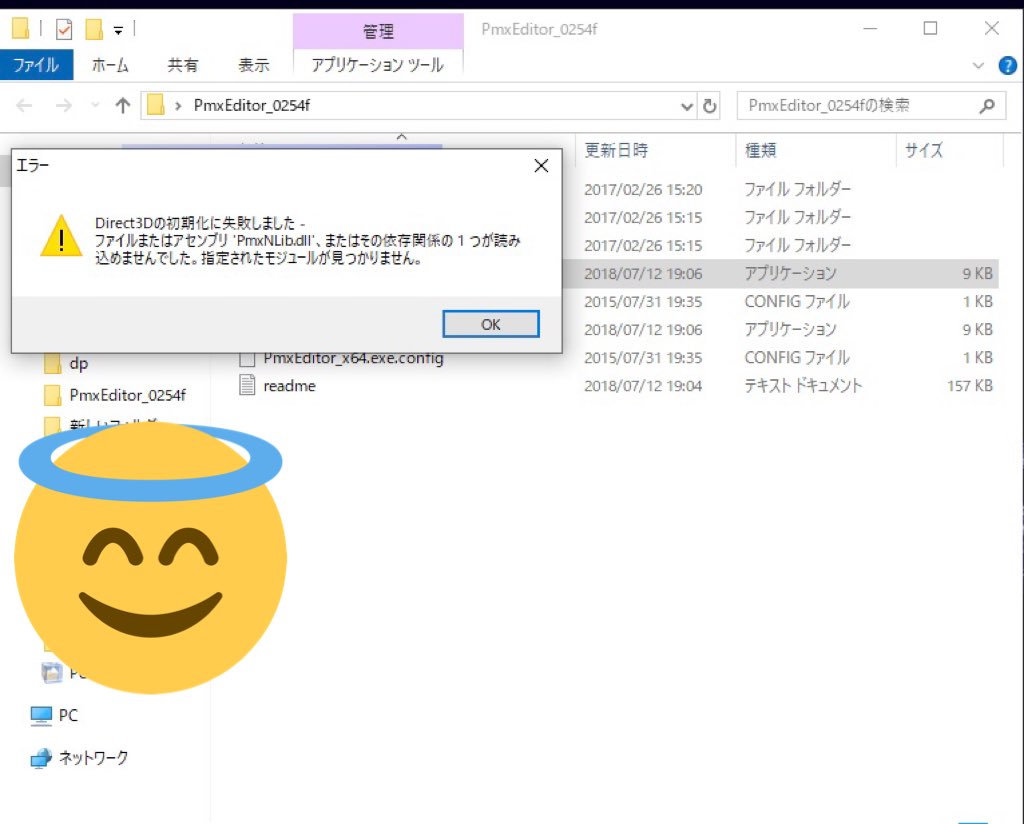Sort by the サイズ column header
Screen dimensions: 1024x824
point(923,150)
